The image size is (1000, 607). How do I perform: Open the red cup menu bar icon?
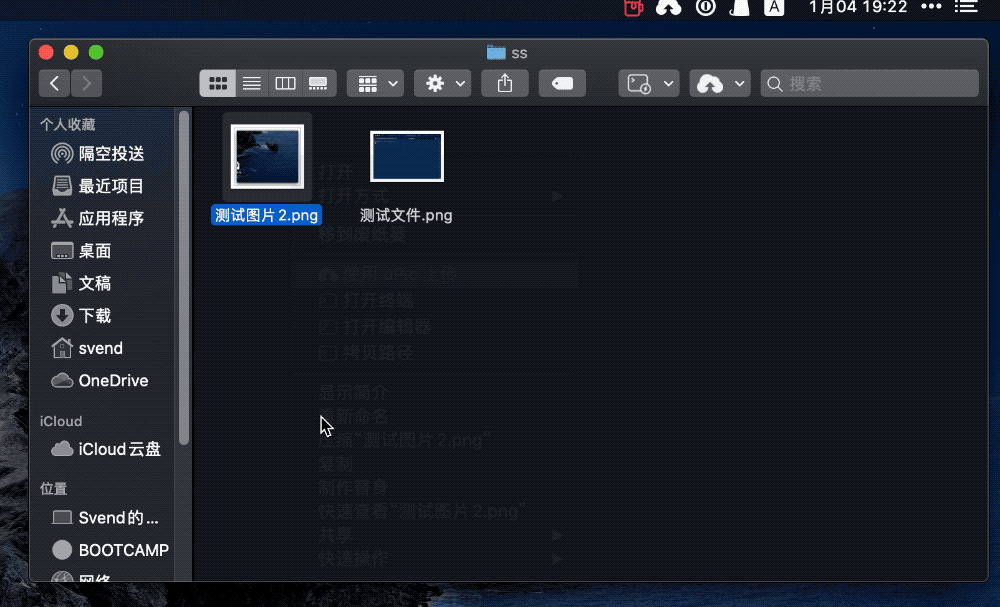[x=633, y=8]
